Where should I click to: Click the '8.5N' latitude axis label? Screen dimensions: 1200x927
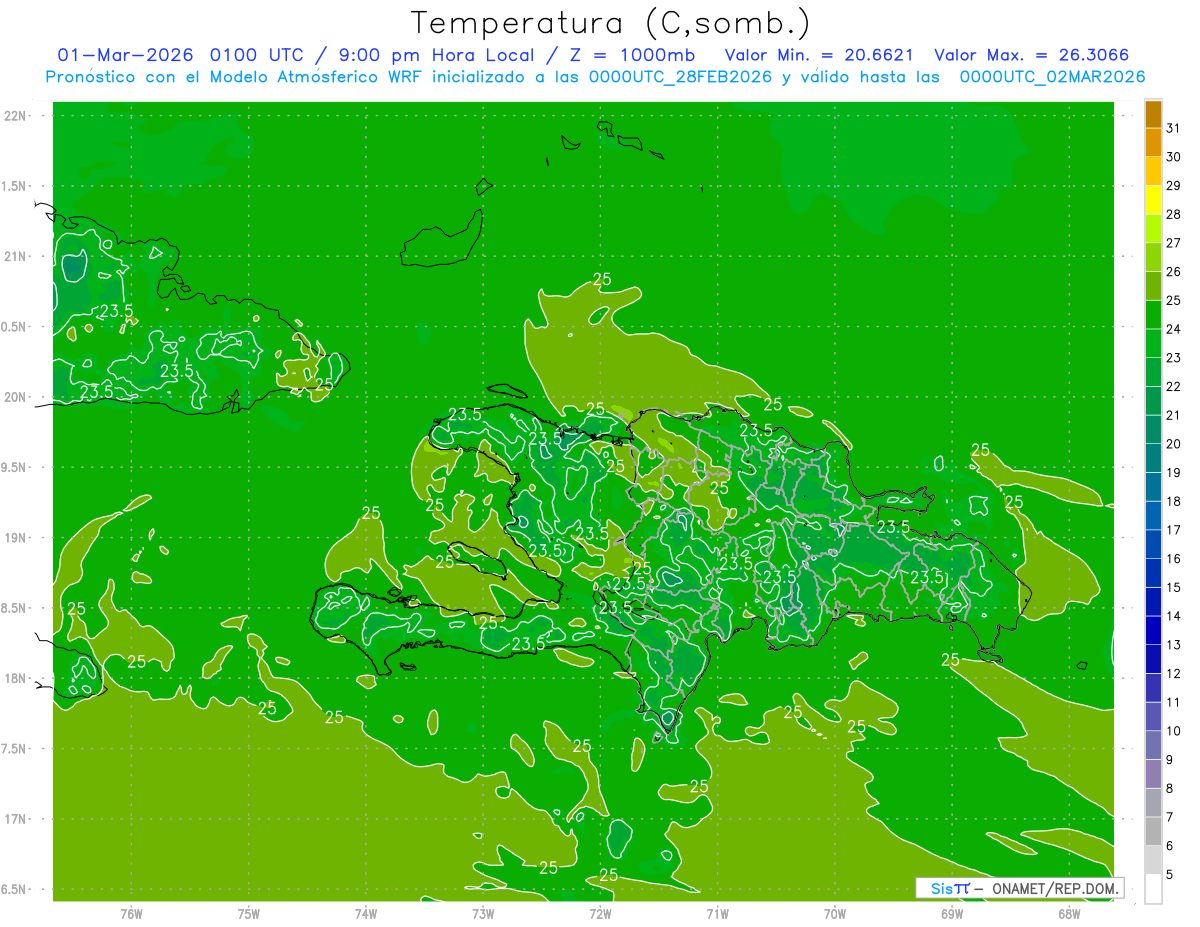[x=16, y=608]
